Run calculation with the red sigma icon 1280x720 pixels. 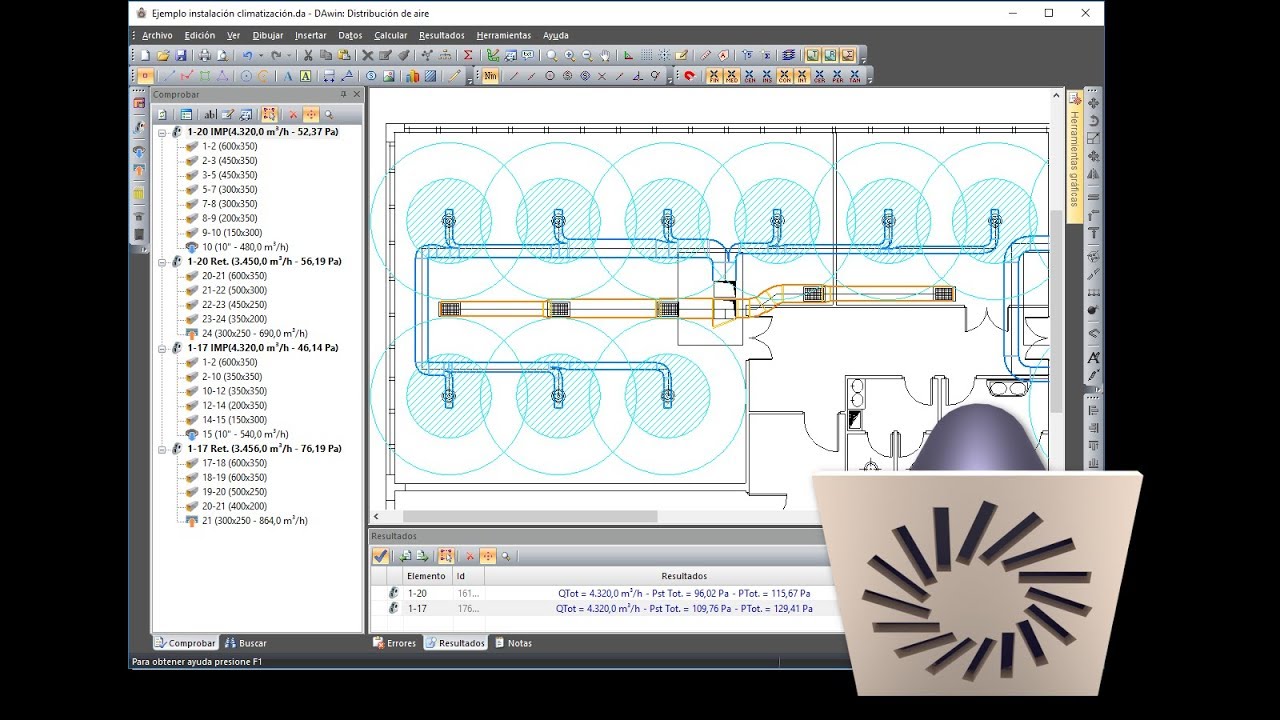click(x=468, y=56)
